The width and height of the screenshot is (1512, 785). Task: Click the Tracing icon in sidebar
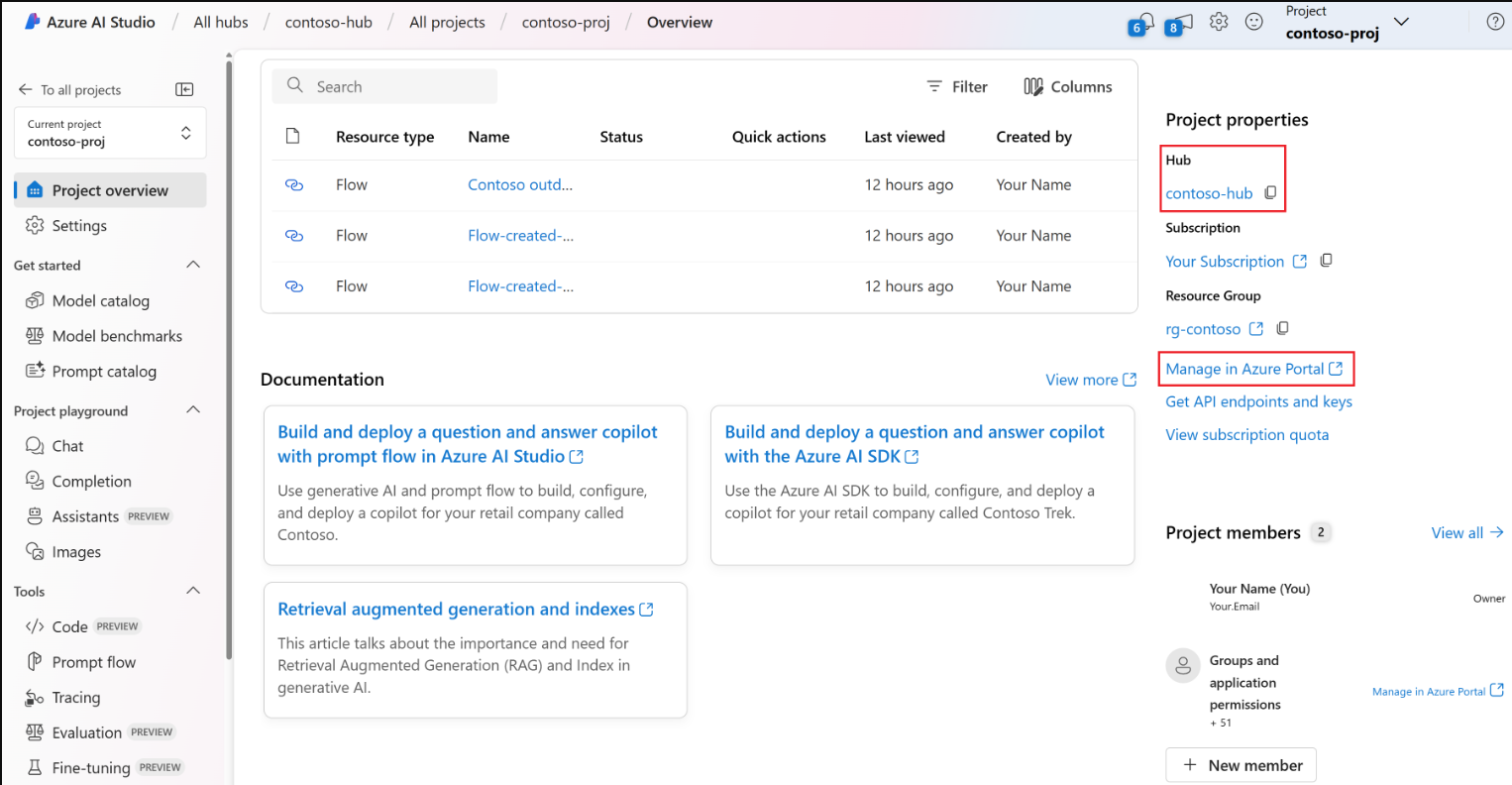(x=35, y=698)
